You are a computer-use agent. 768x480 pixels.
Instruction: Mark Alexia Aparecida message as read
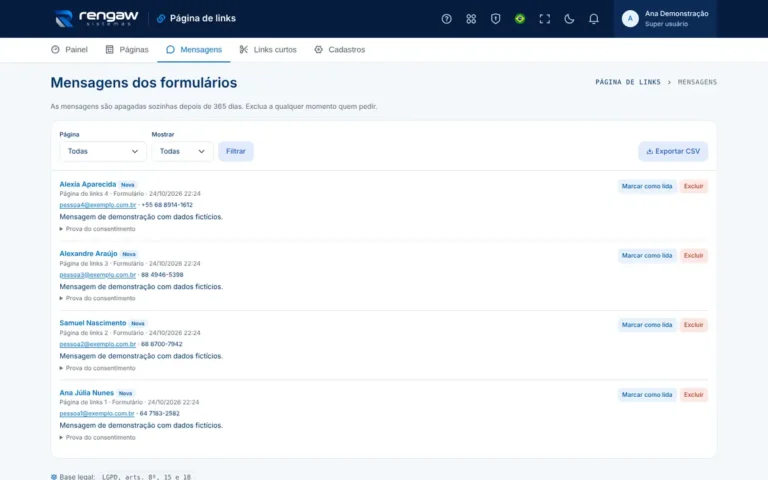click(x=647, y=186)
